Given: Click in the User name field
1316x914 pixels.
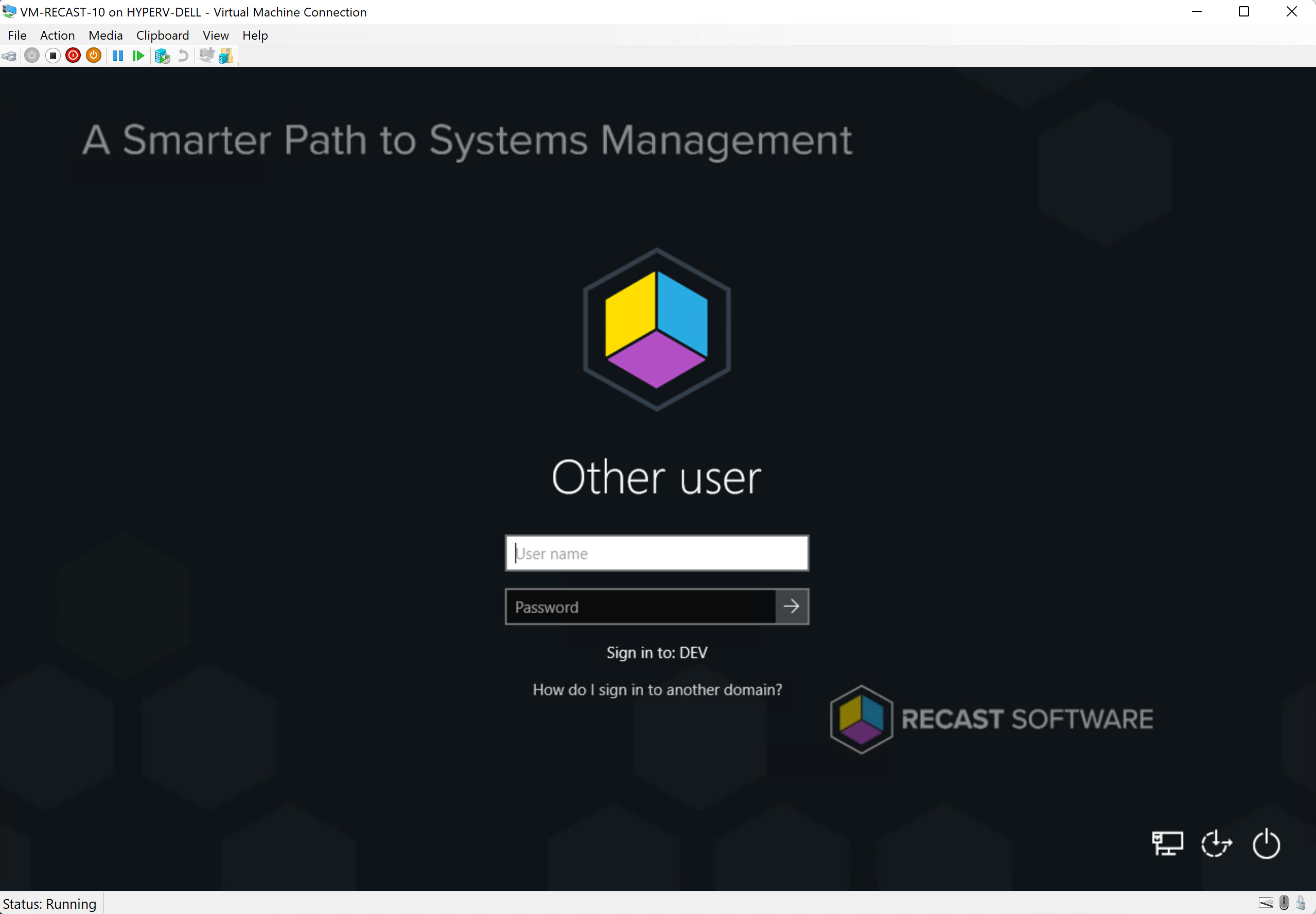Looking at the screenshot, I should point(657,553).
